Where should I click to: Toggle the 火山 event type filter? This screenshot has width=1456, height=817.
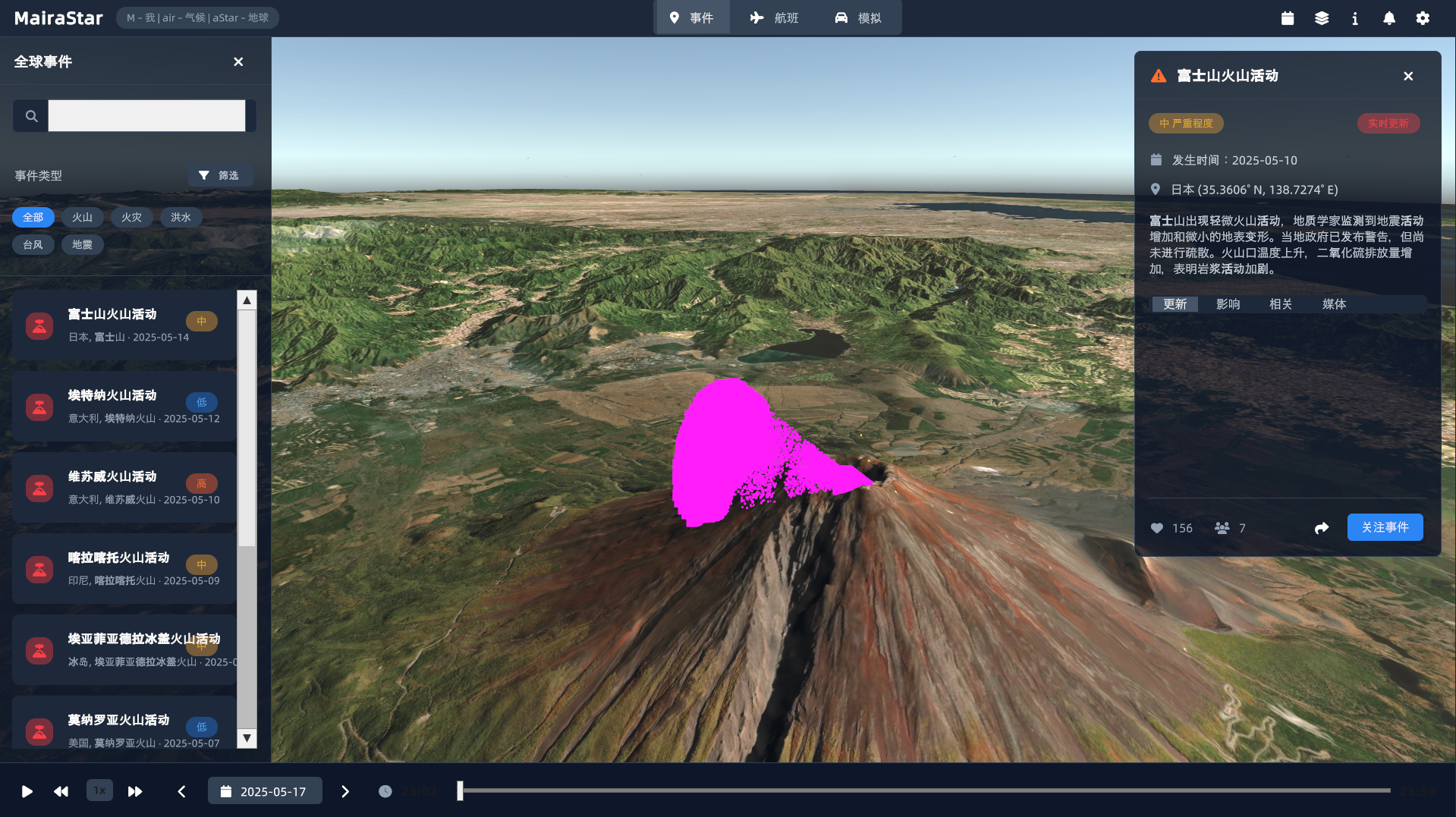pos(82,218)
